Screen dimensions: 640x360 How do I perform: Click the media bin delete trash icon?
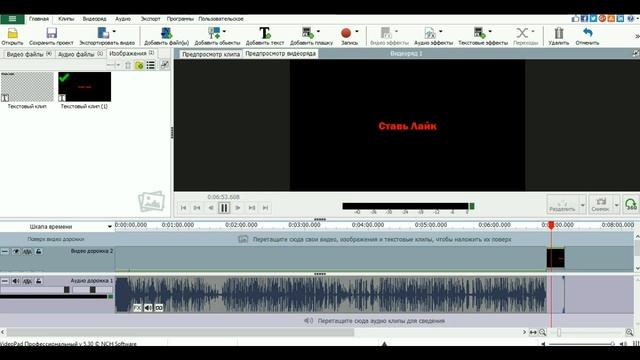pyautogui.click(x=128, y=65)
